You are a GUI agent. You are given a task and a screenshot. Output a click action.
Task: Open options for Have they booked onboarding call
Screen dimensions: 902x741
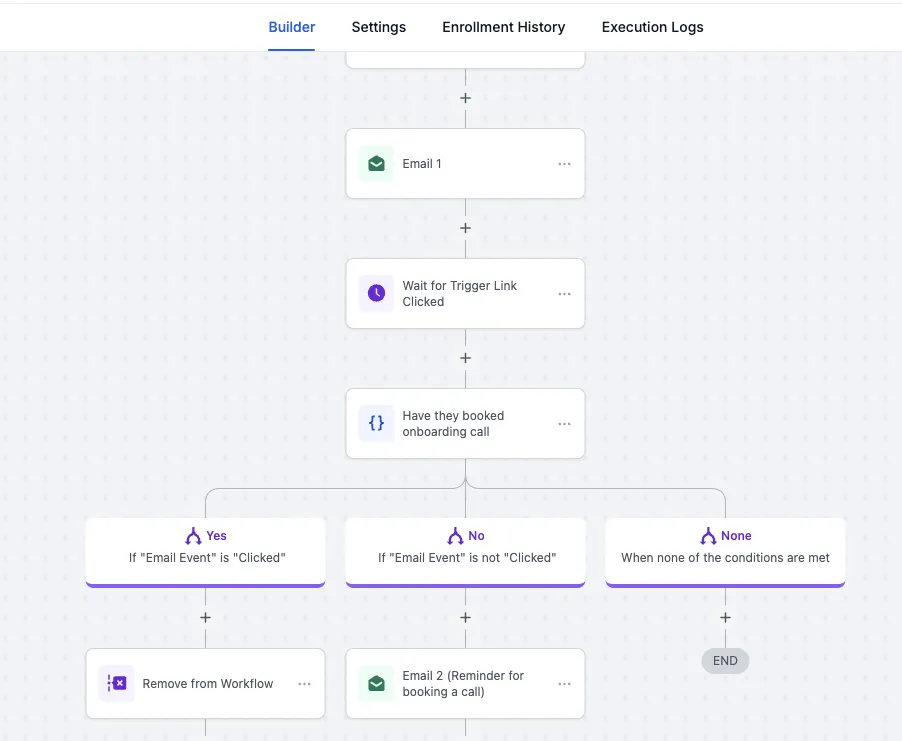pyautogui.click(x=564, y=423)
